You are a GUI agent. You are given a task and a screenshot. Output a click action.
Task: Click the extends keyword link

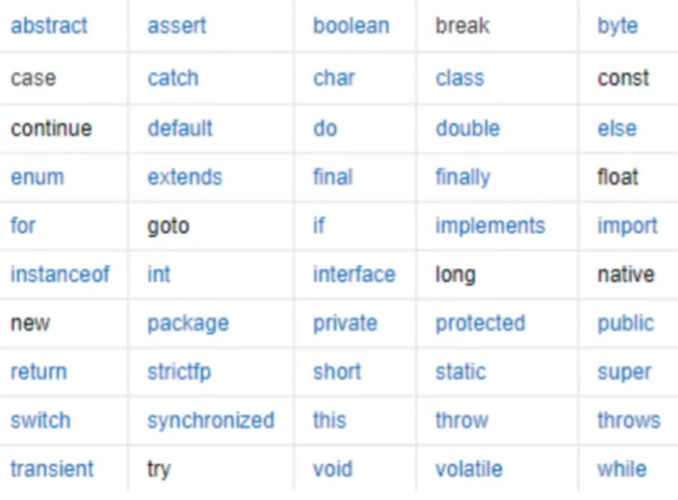(185, 177)
